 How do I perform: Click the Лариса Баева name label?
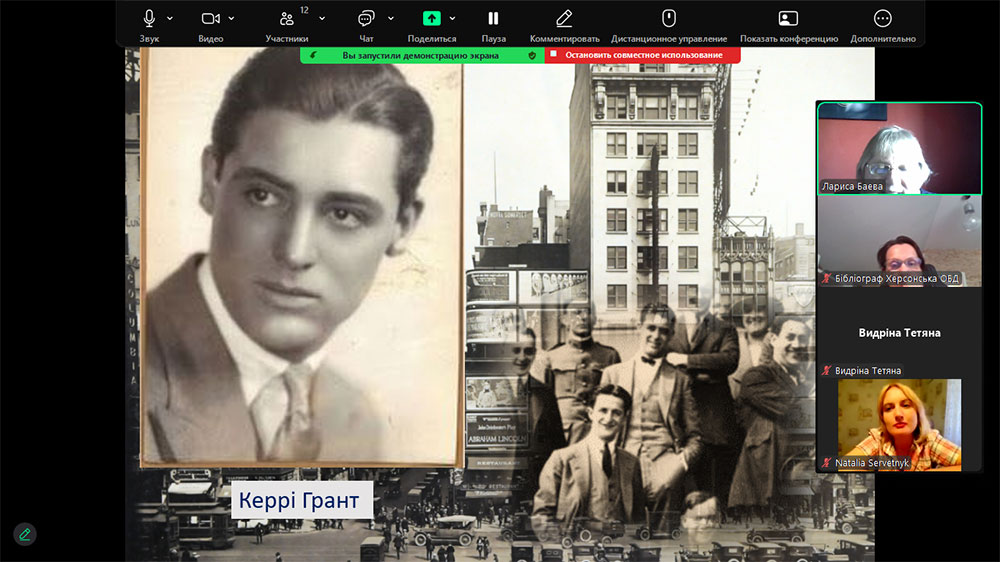pyautogui.click(x=852, y=186)
